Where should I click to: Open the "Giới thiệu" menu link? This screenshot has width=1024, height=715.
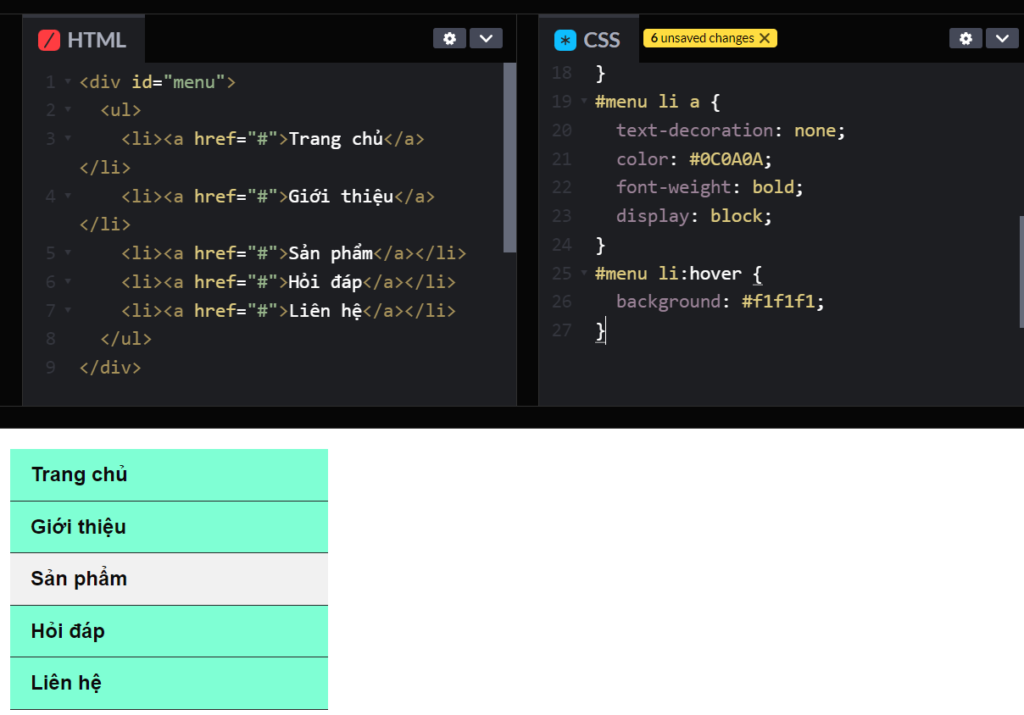pyautogui.click(x=79, y=526)
